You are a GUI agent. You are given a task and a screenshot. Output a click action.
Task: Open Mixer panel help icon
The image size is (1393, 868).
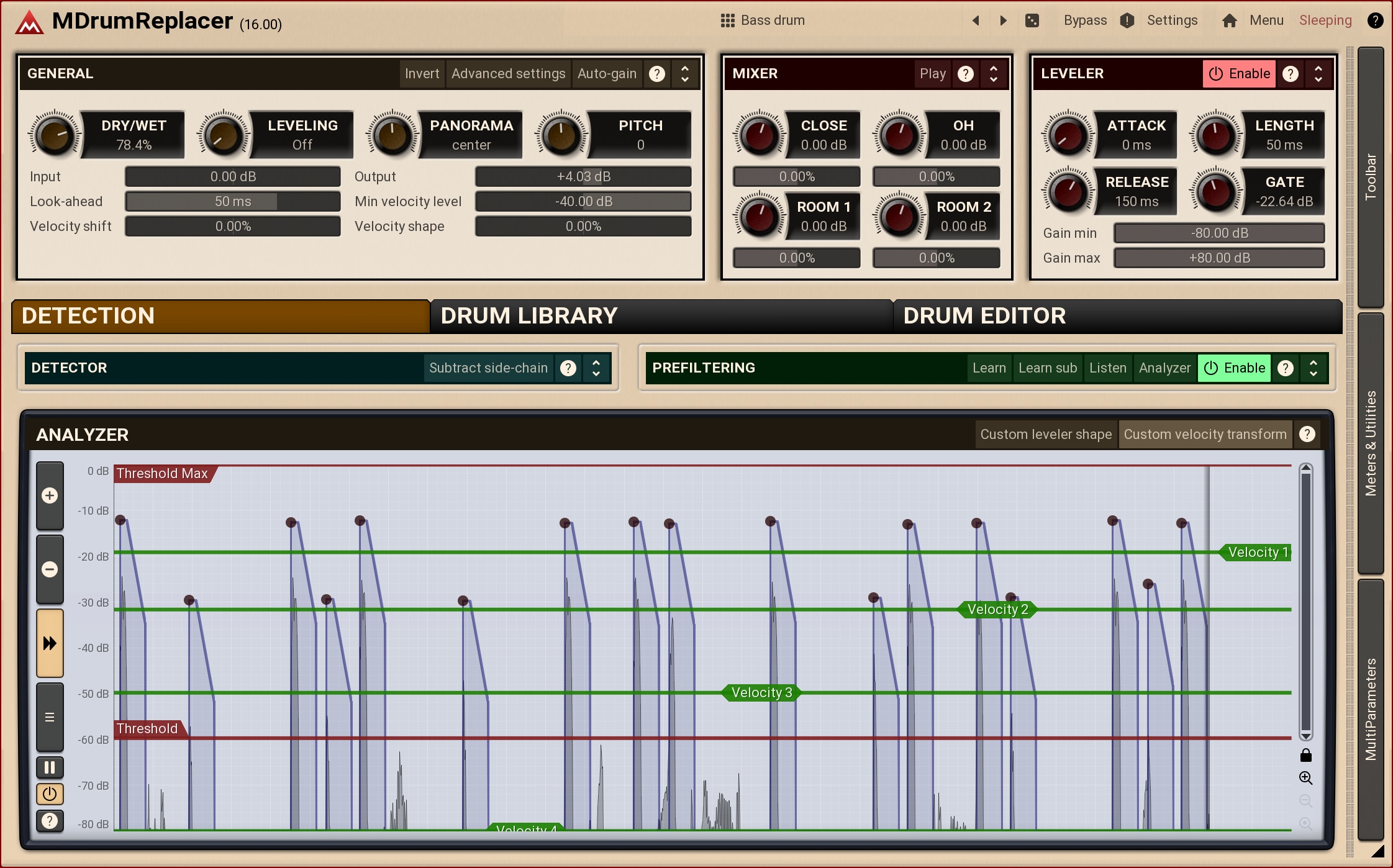965,74
